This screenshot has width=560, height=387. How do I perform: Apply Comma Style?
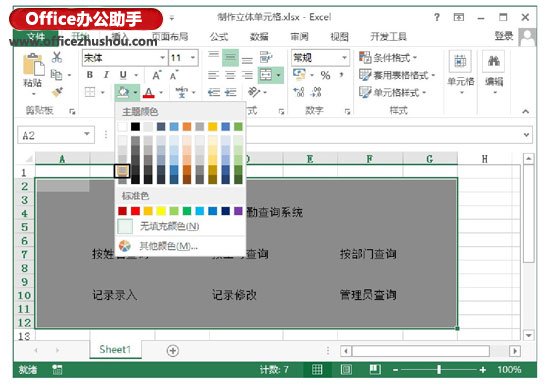coord(342,75)
